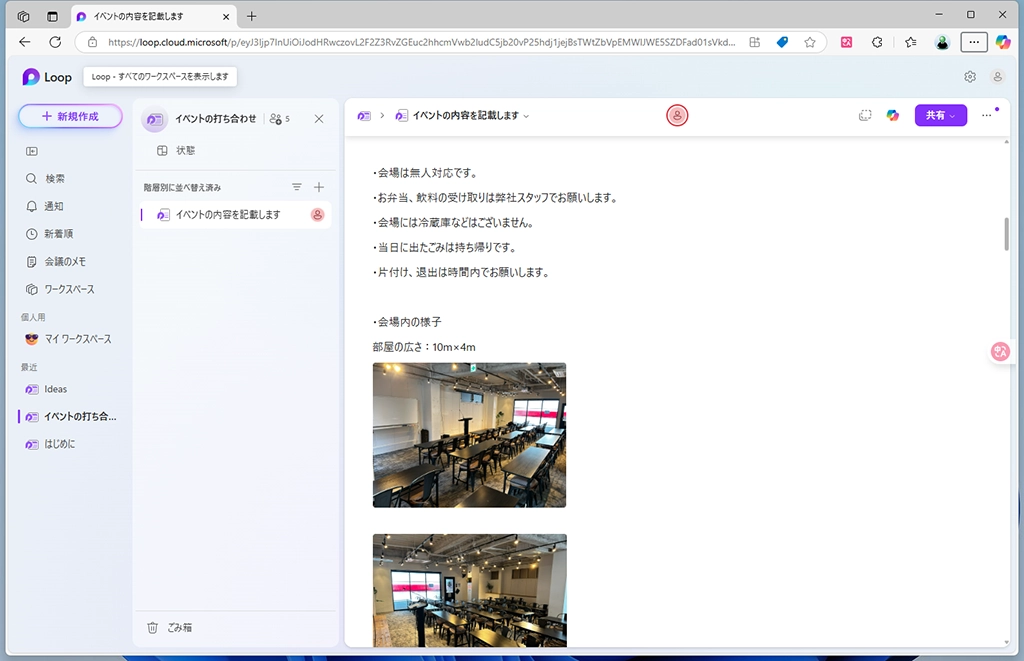This screenshot has height=661, width=1024.
Task: Open the tab actions menu icon
Action: pyautogui.click(x=52, y=16)
